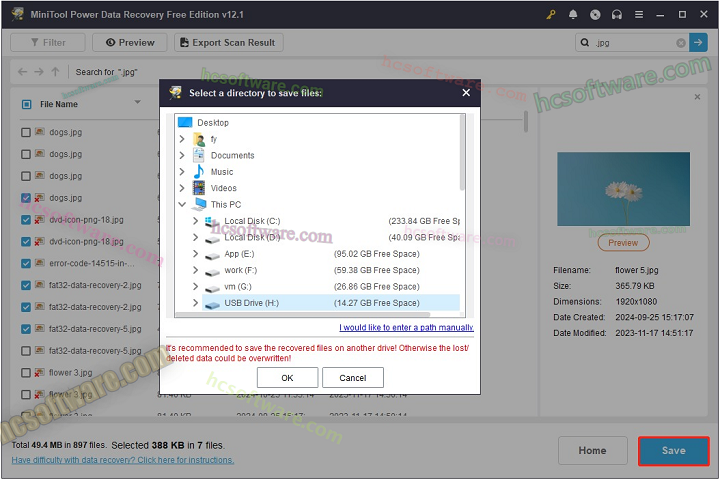Click OK in directory dialog
The height and width of the screenshot is (480, 720).
[287, 378]
